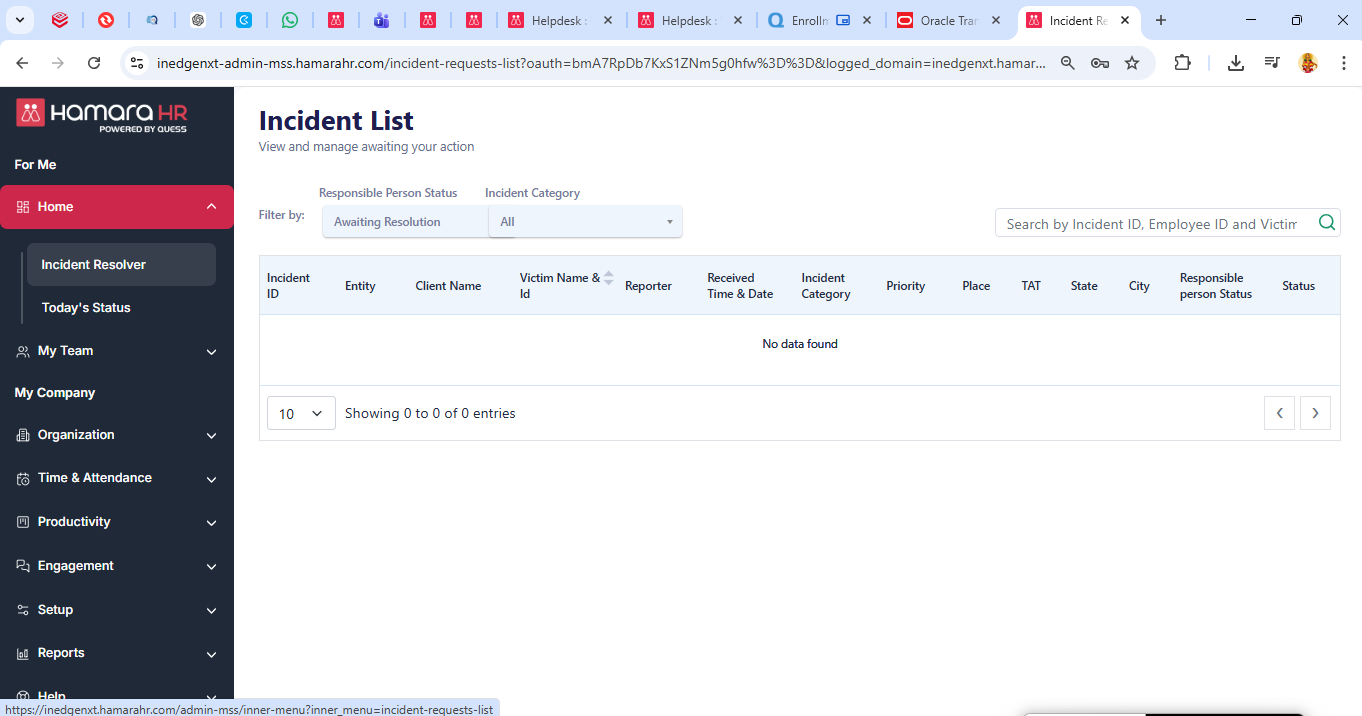Viewport: 1362px width, 716px height.
Task: Click the Received Time & Date header
Action: click(x=740, y=286)
